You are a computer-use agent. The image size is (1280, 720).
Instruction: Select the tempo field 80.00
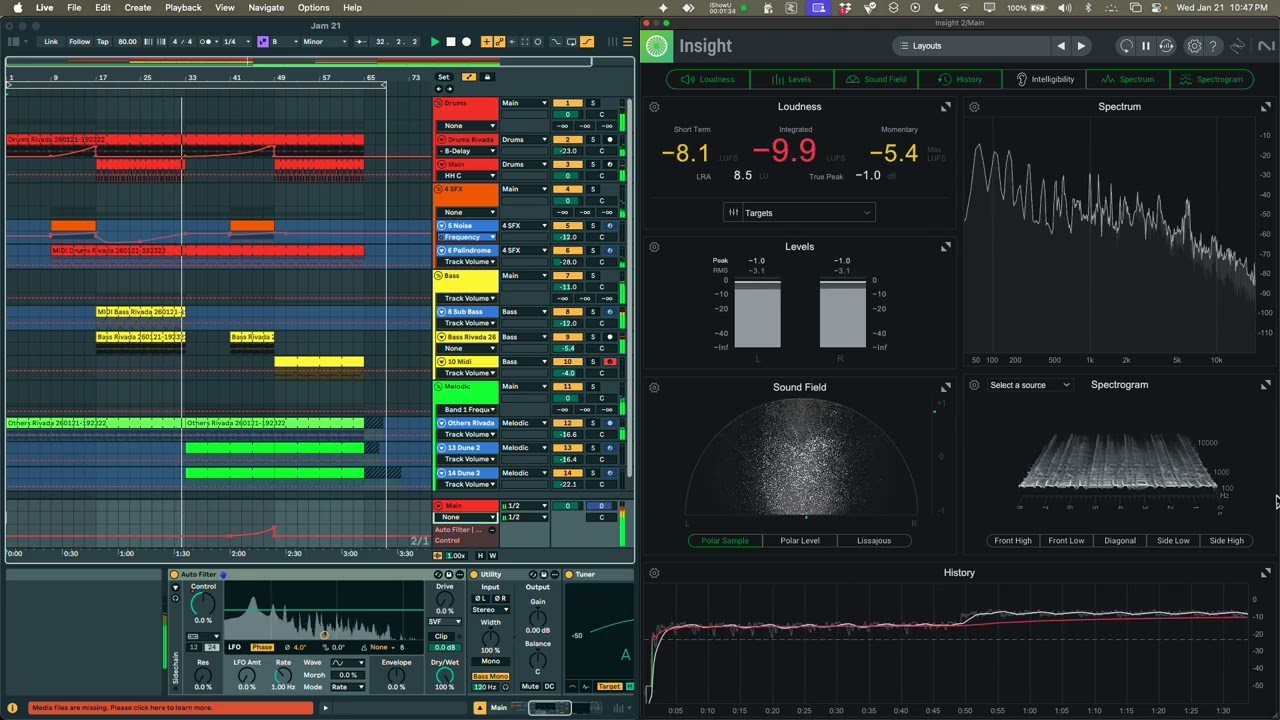point(127,42)
